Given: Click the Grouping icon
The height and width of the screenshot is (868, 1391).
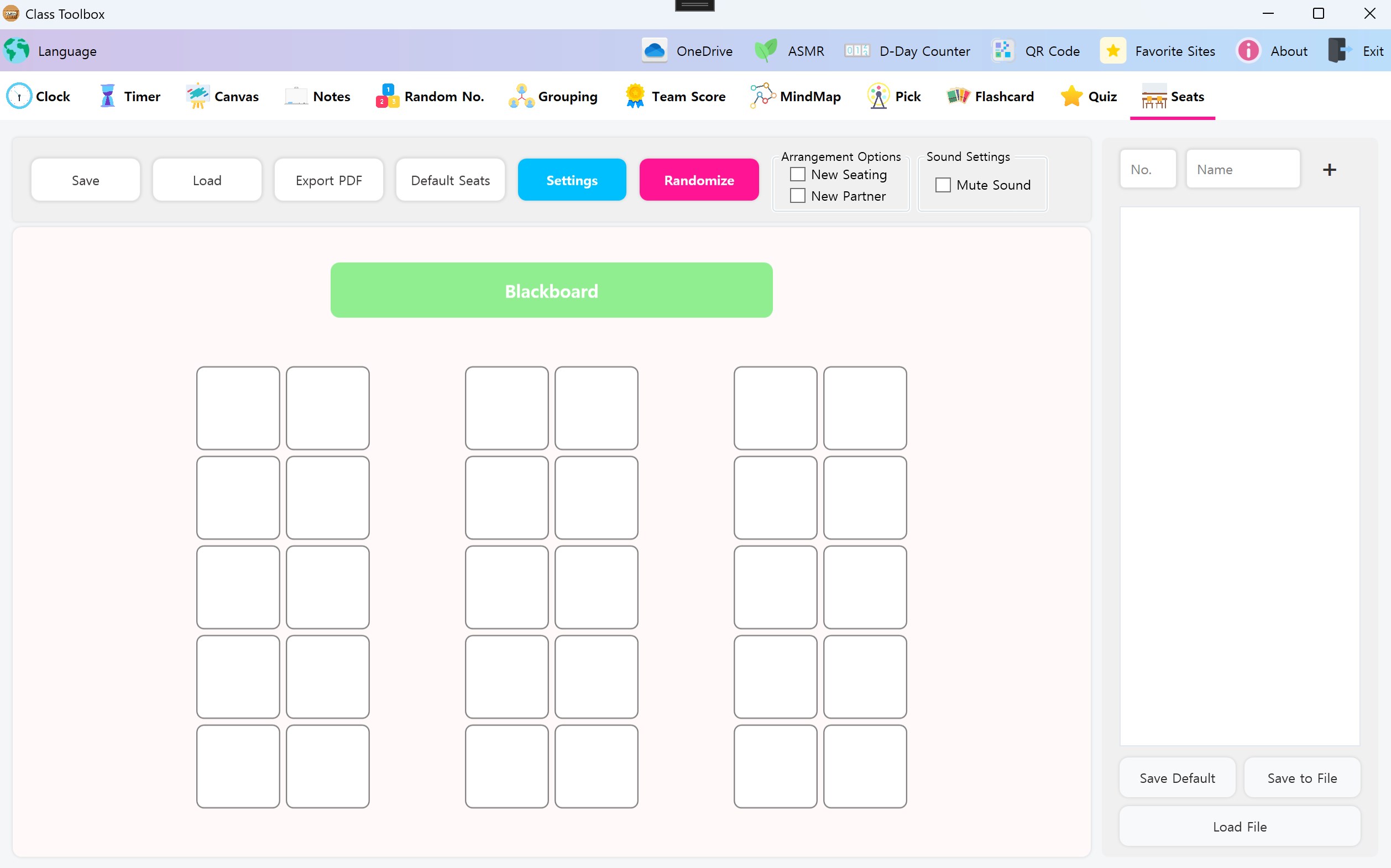Looking at the screenshot, I should (521, 96).
